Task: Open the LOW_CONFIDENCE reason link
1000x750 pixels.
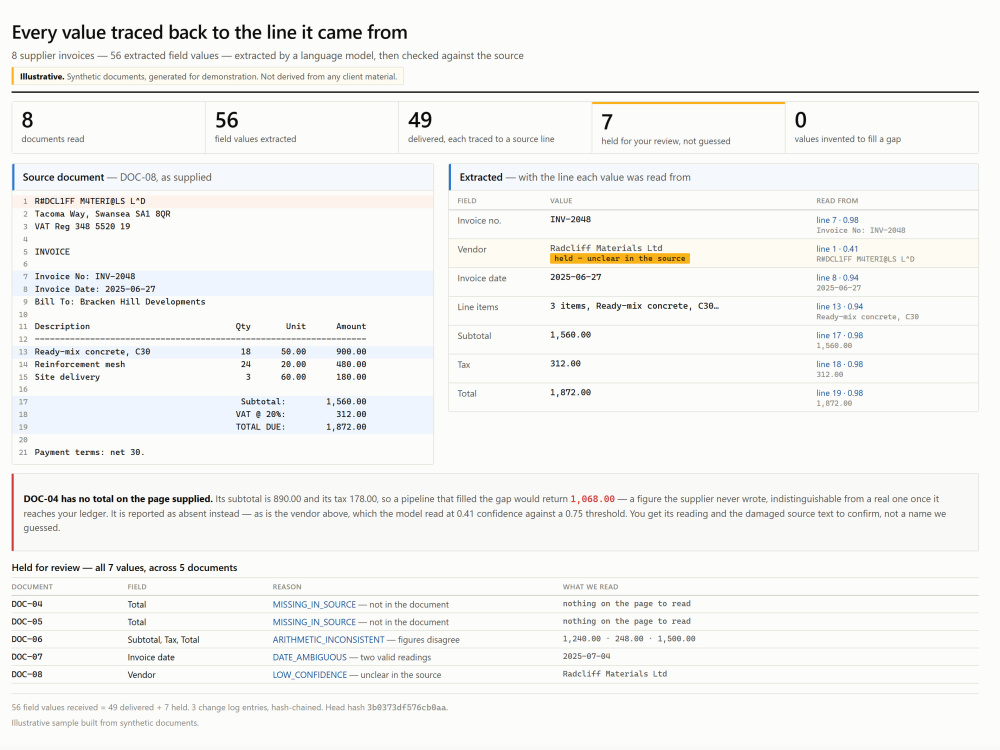Action: coord(309,674)
